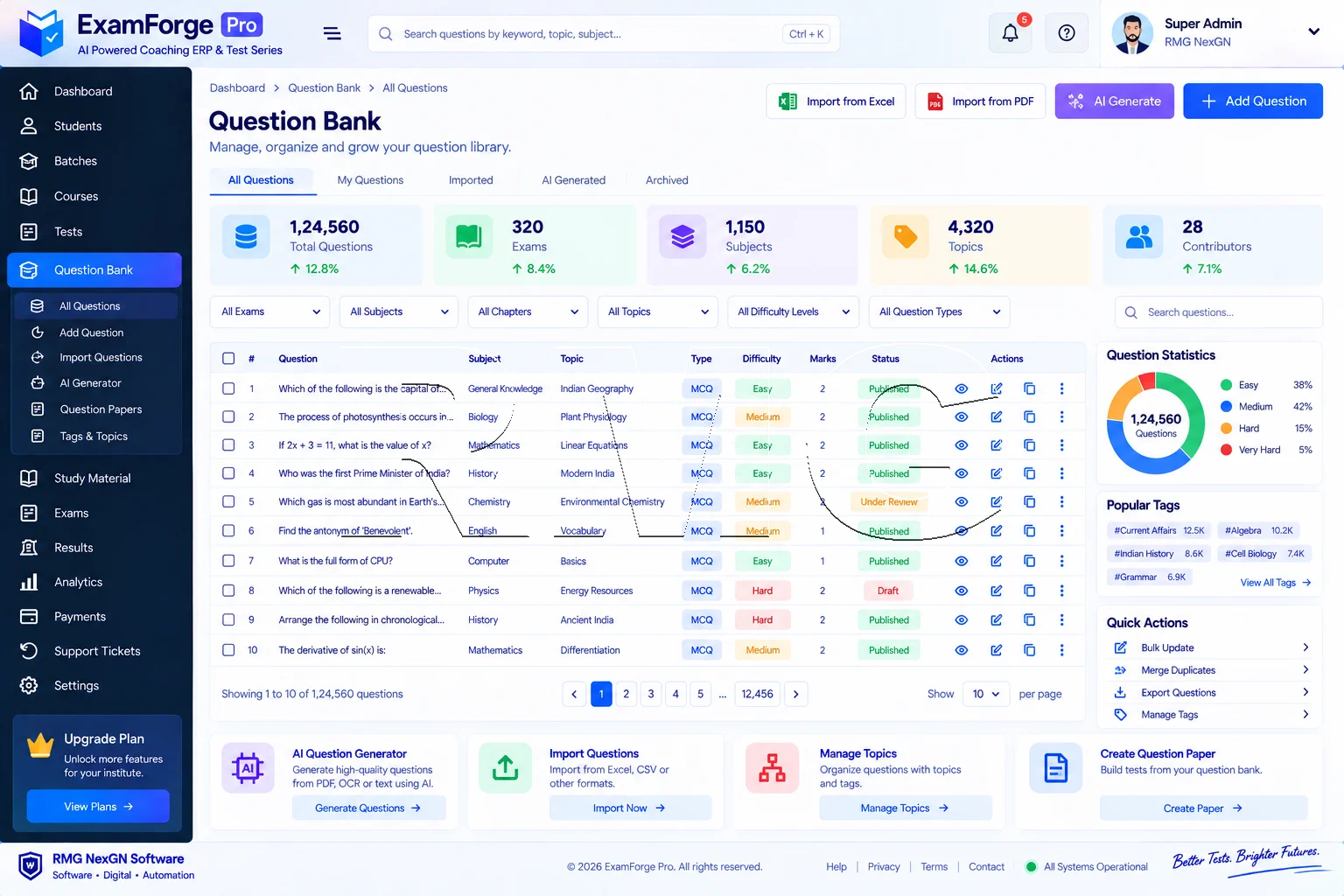Check the box for question 7
This screenshot has height=896, width=1344.
[228, 561]
